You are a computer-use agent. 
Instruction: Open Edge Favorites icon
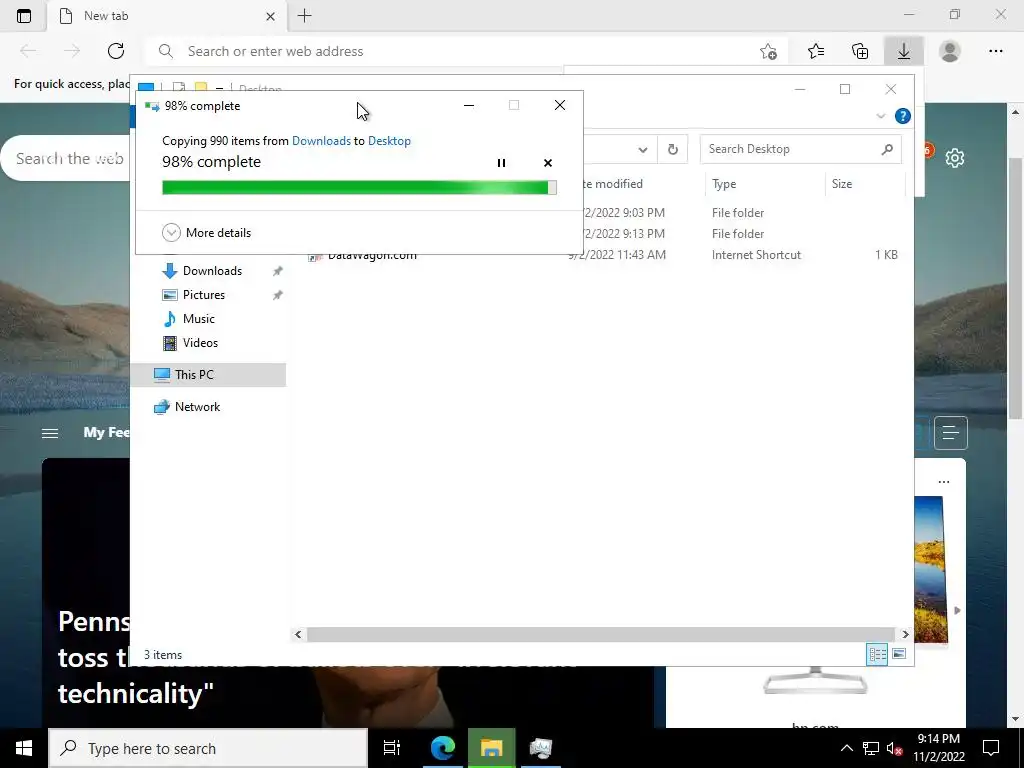click(816, 51)
